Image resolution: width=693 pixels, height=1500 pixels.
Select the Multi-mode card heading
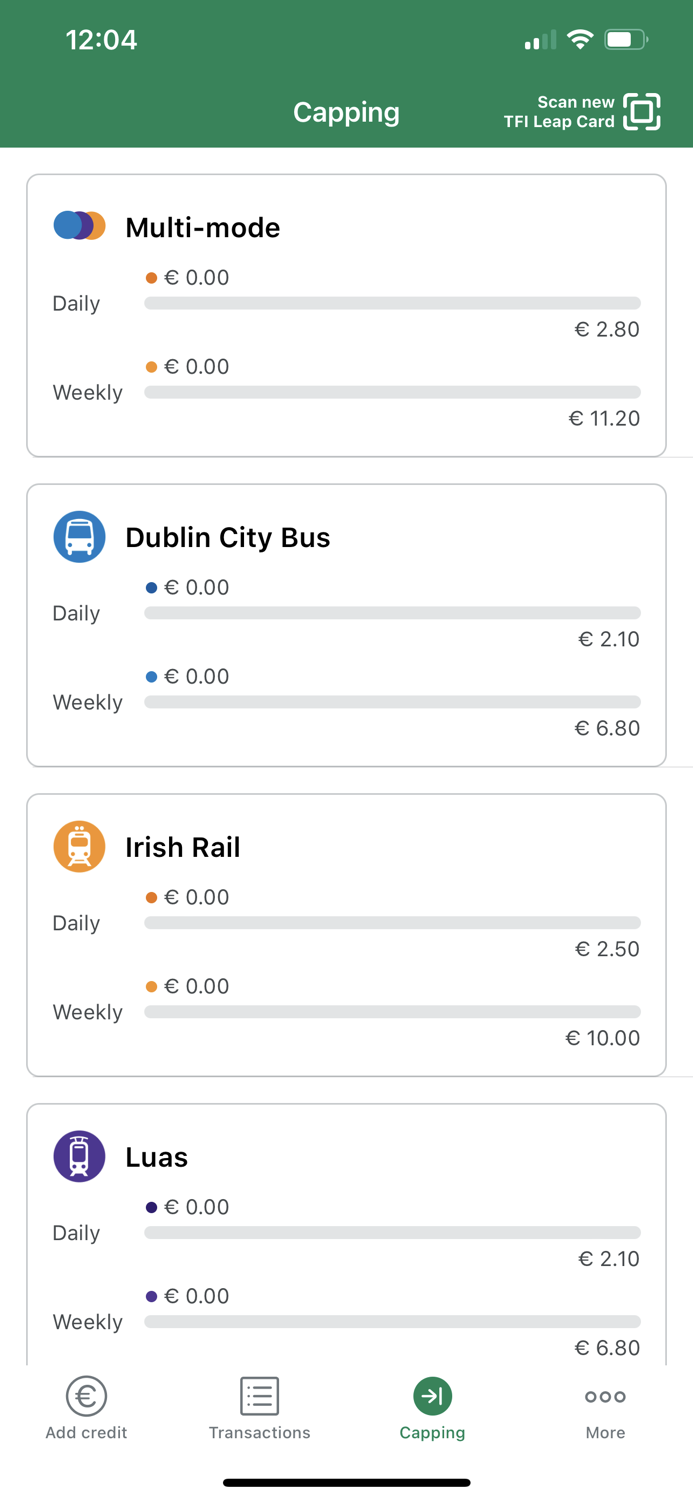(202, 228)
